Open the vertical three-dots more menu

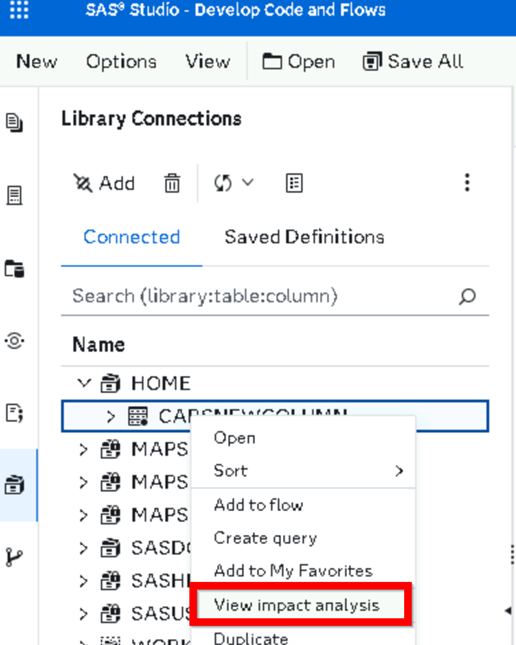tap(467, 182)
